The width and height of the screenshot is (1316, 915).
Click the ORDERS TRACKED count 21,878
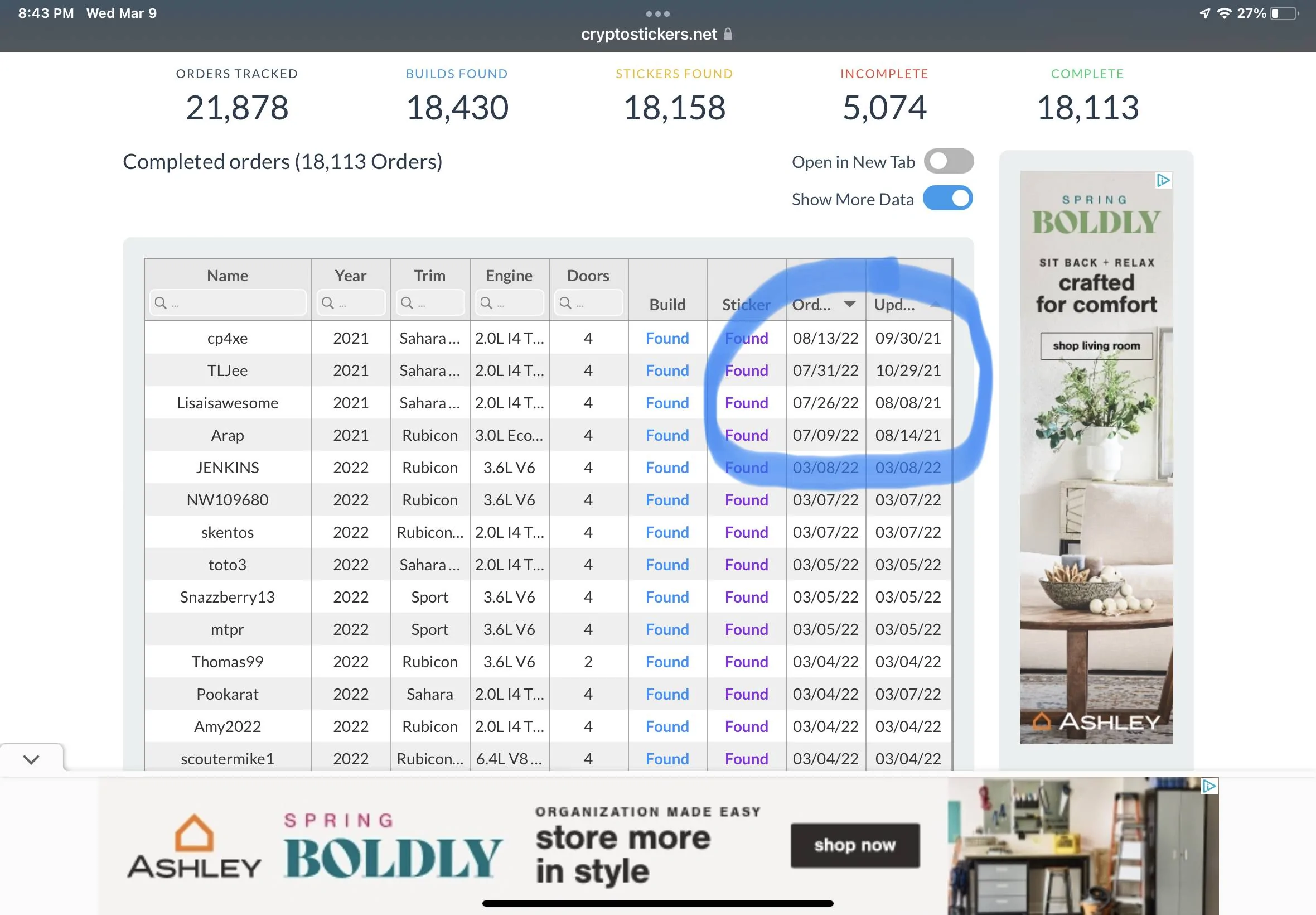click(236, 108)
